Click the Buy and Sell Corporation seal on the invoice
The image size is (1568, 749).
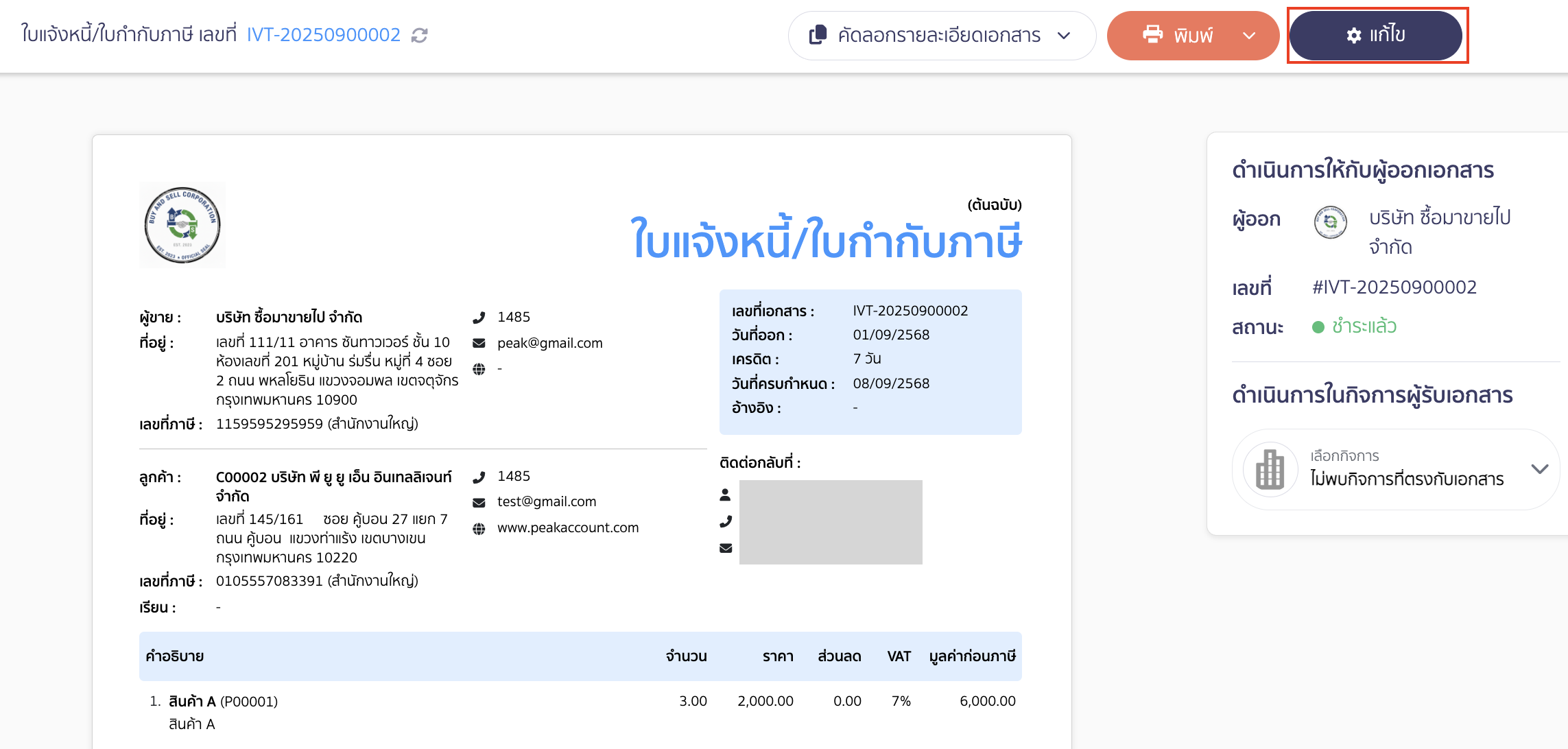click(x=182, y=224)
